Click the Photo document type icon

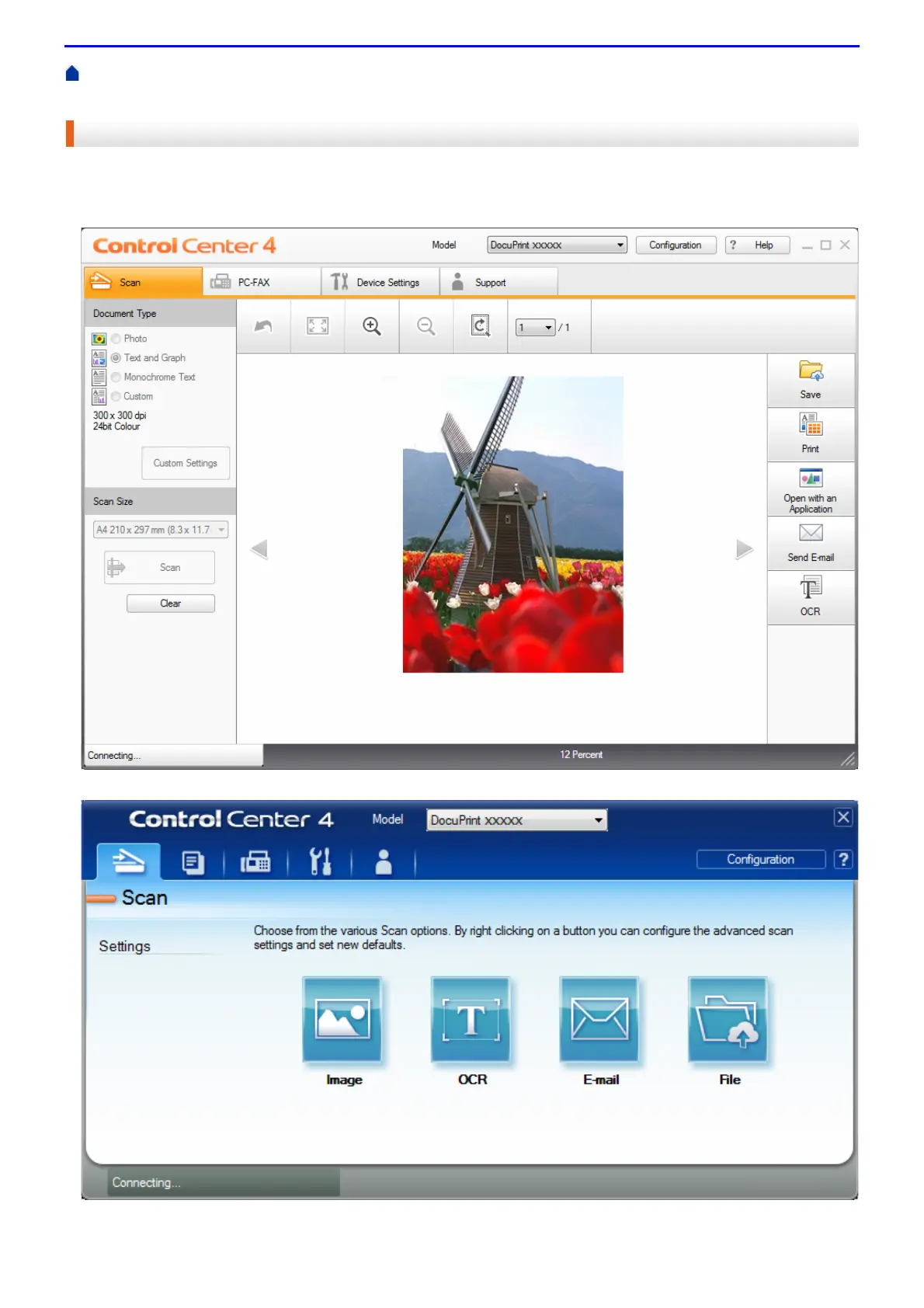tap(99, 339)
